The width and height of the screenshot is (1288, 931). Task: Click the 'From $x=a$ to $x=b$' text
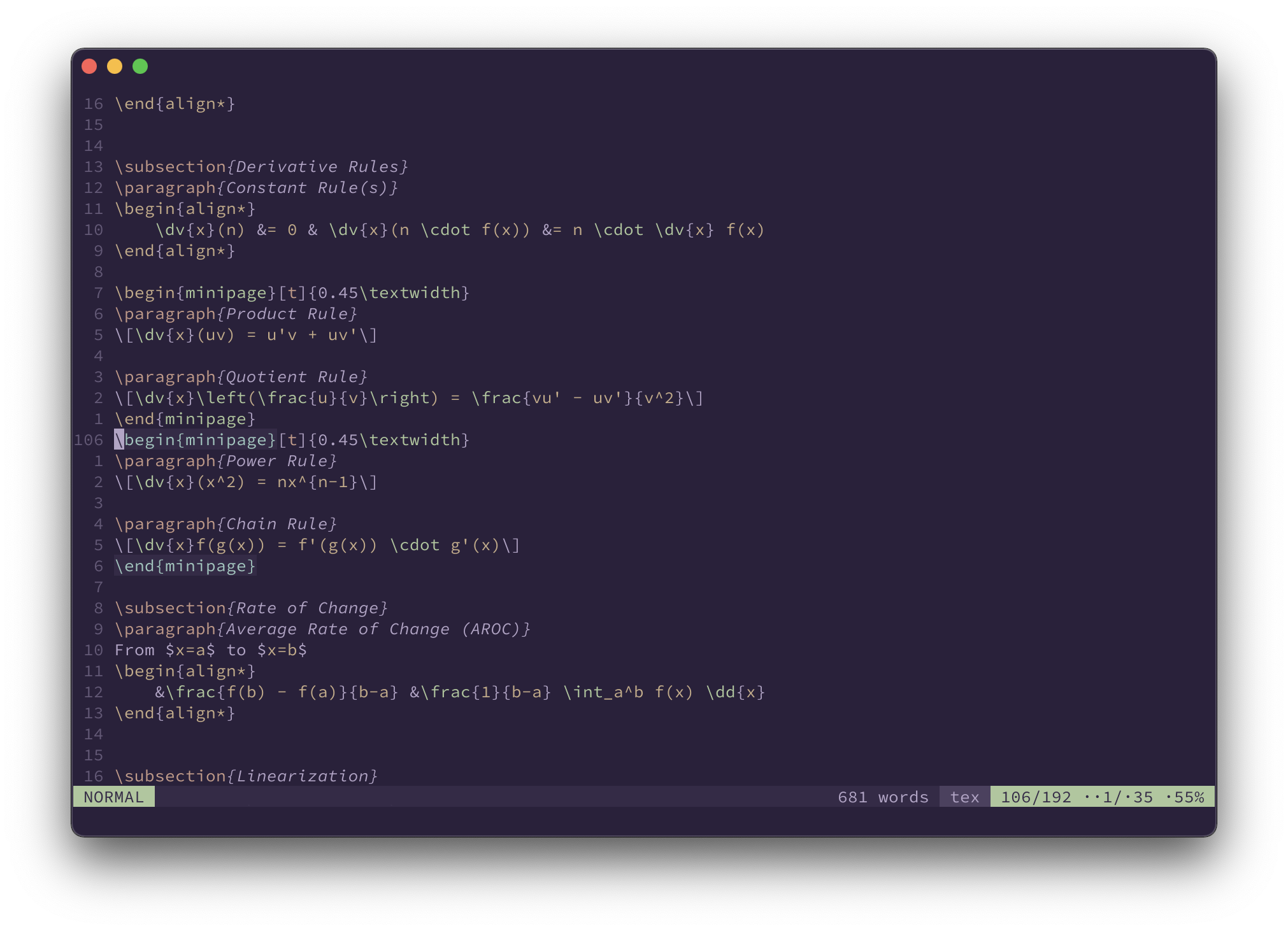[210, 650]
